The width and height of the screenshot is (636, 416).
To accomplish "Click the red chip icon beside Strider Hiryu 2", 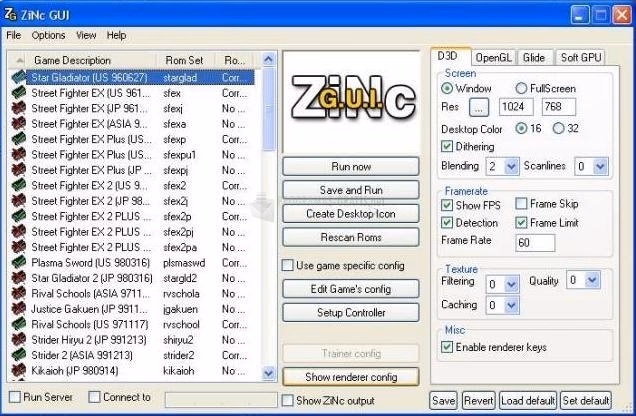I will click(x=19, y=339).
